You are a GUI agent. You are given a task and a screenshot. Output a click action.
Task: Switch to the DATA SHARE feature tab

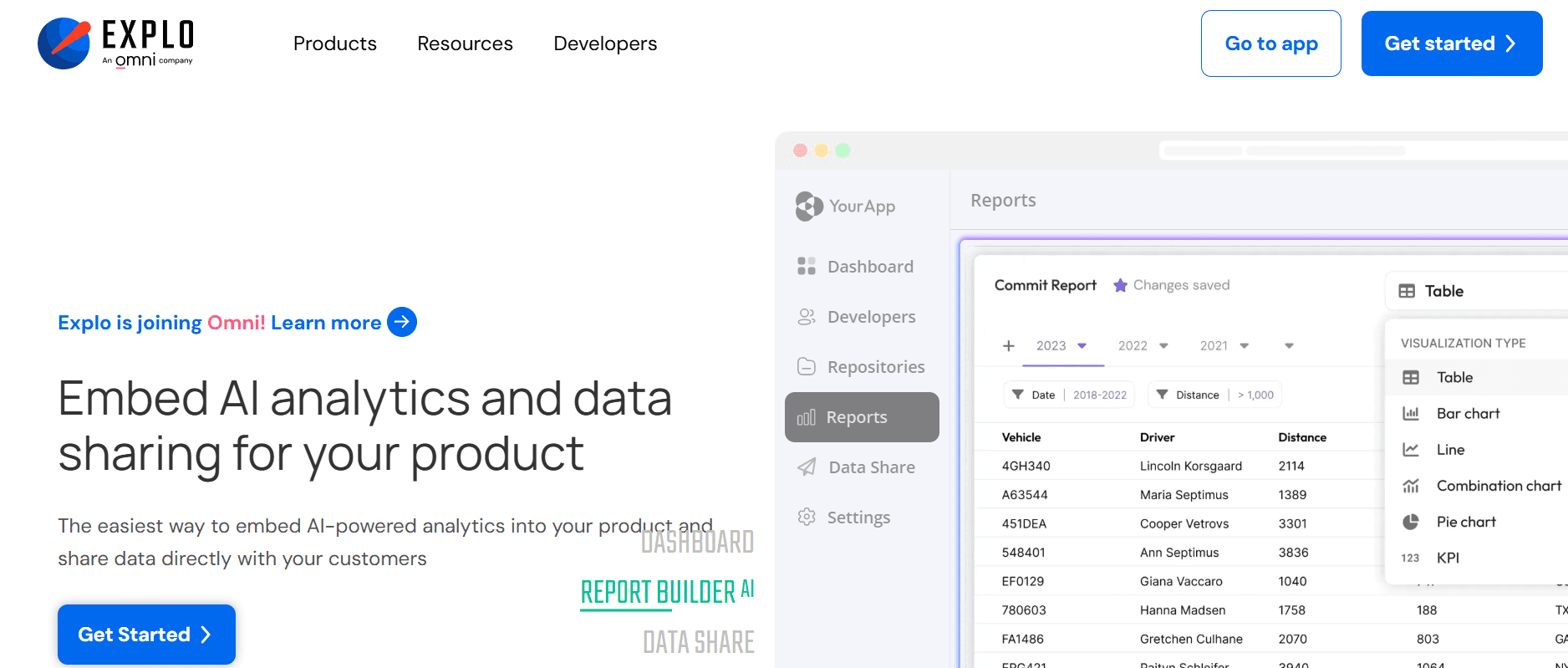click(x=698, y=642)
